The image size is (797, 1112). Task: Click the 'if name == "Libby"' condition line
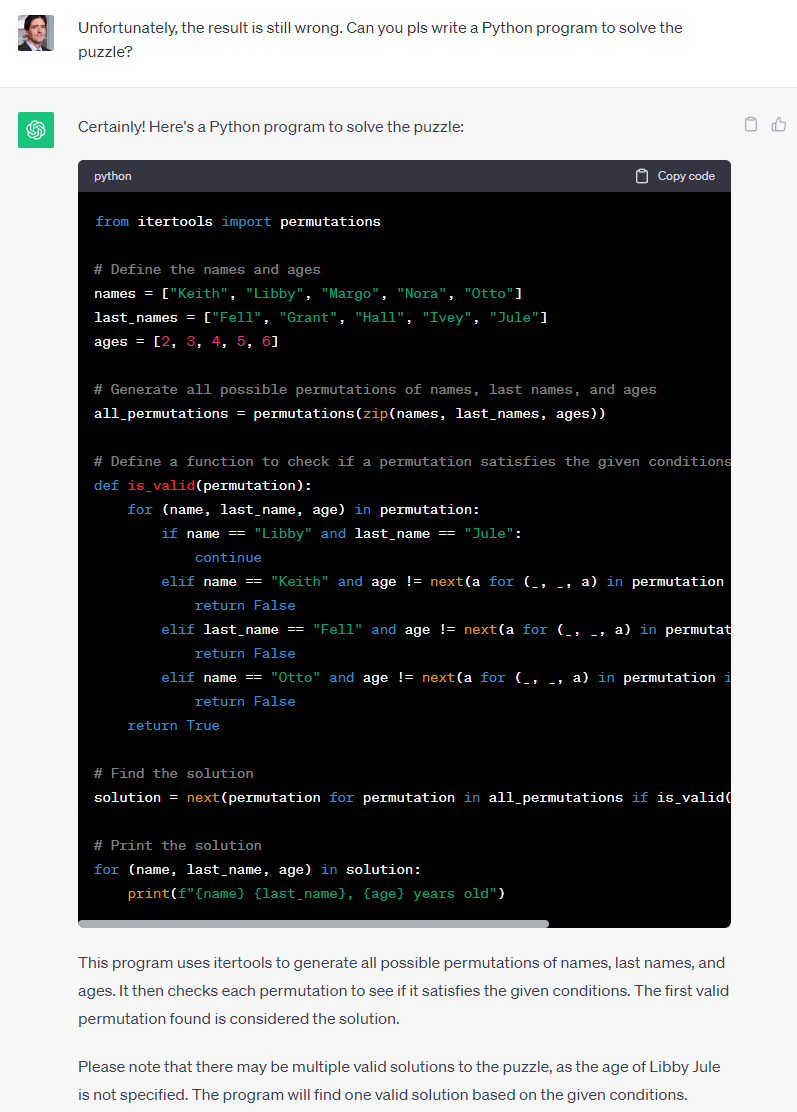[x=341, y=533]
